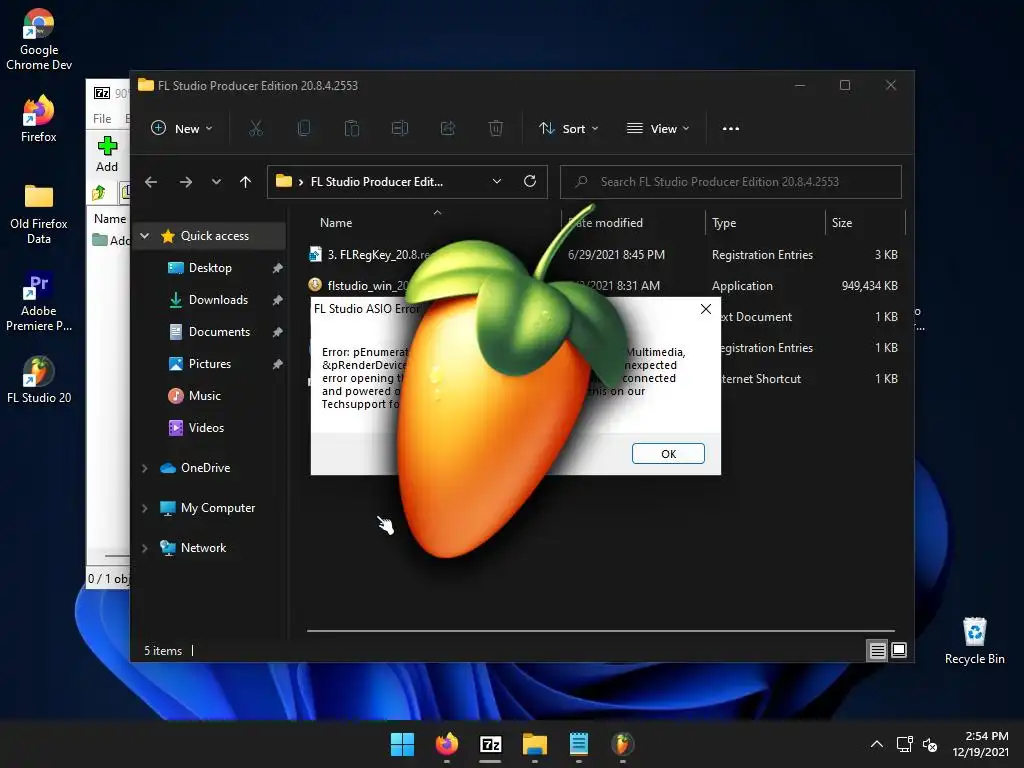Close the FL Studio ASIO Error dialog
Screen dimensions: 1024x768
[706, 309]
